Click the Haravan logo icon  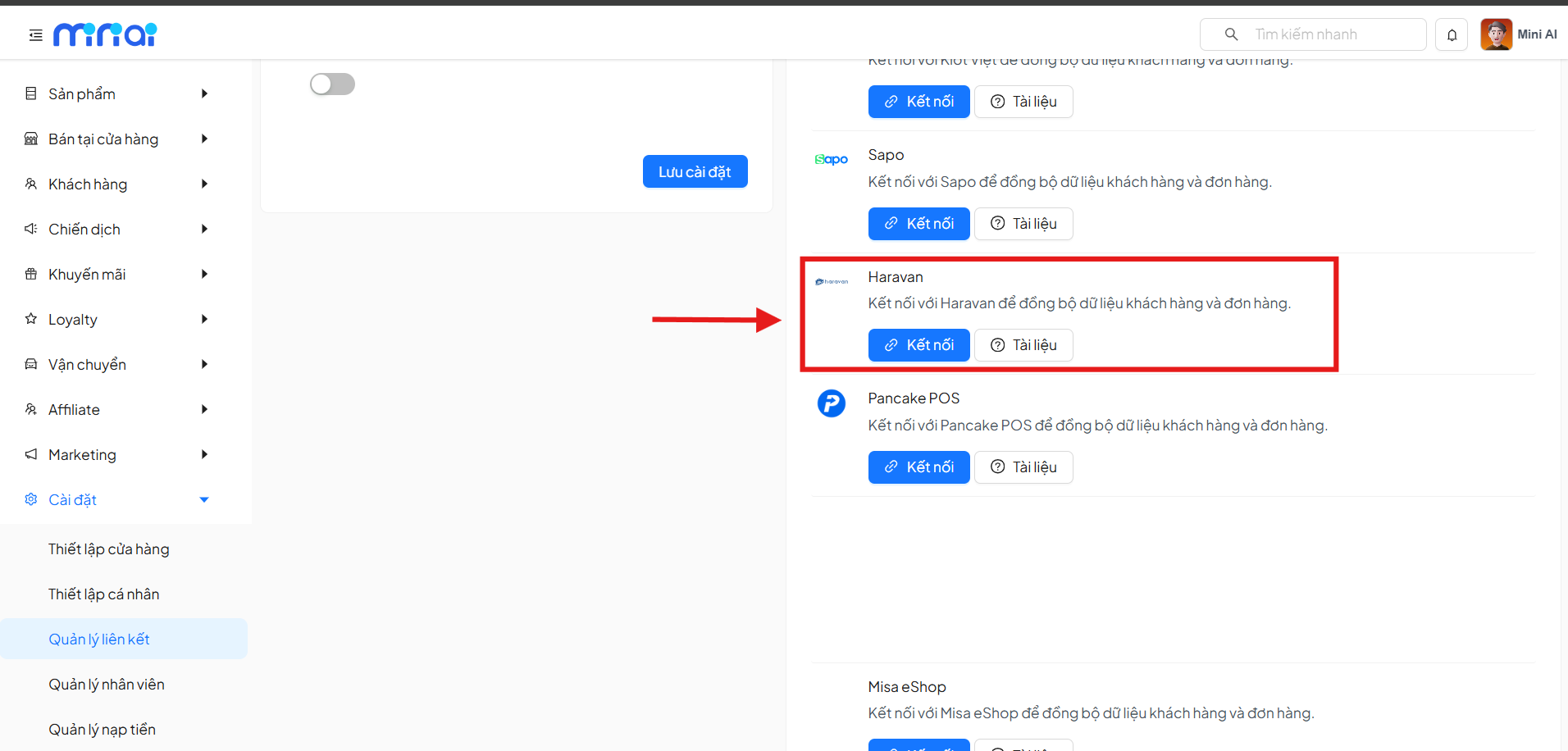click(831, 280)
